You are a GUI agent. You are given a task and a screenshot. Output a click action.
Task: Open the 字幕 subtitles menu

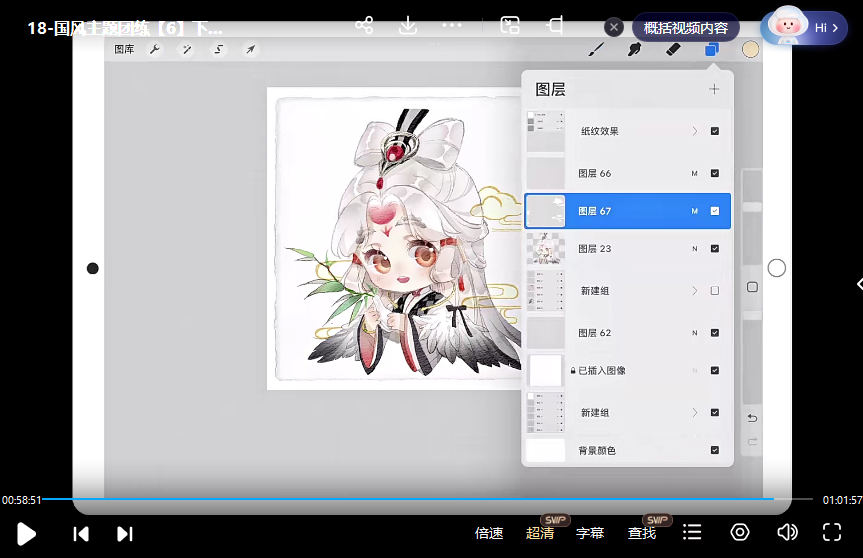590,533
